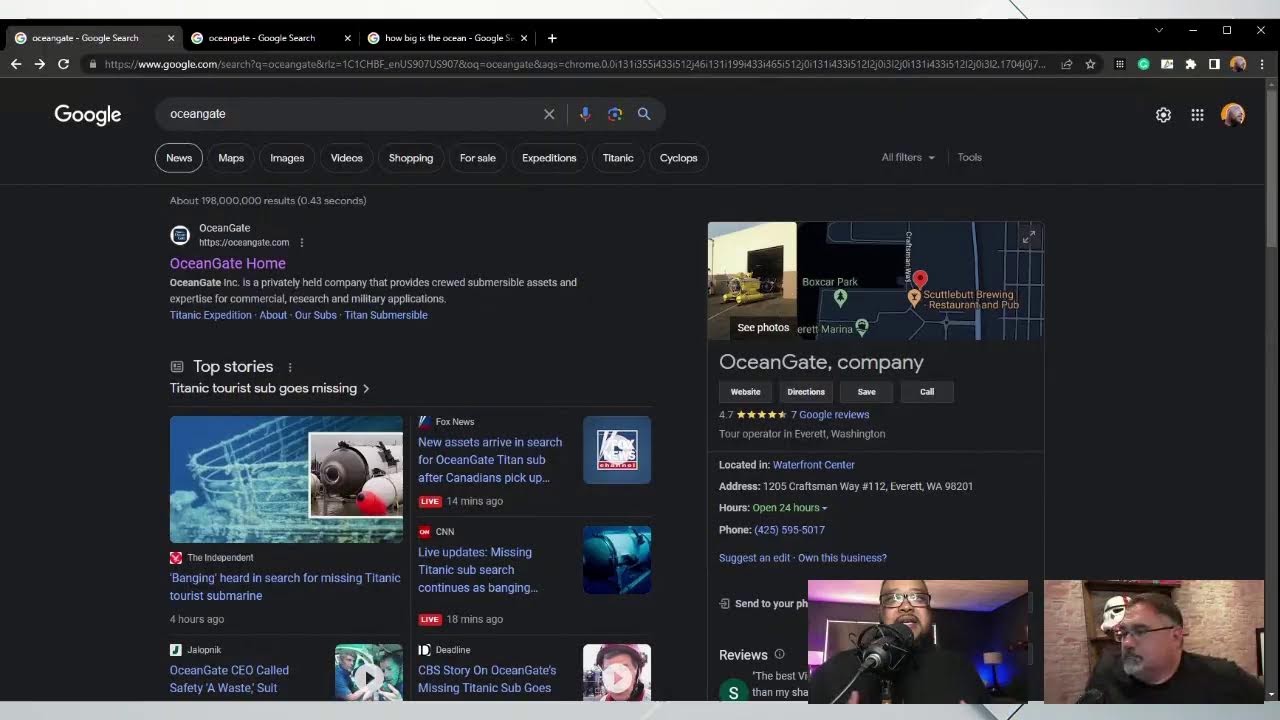The width and height of the screenshot is (1280, 720).
Task: Toggle the Chrome side panel icon
Action: [x=1214, y=64]
